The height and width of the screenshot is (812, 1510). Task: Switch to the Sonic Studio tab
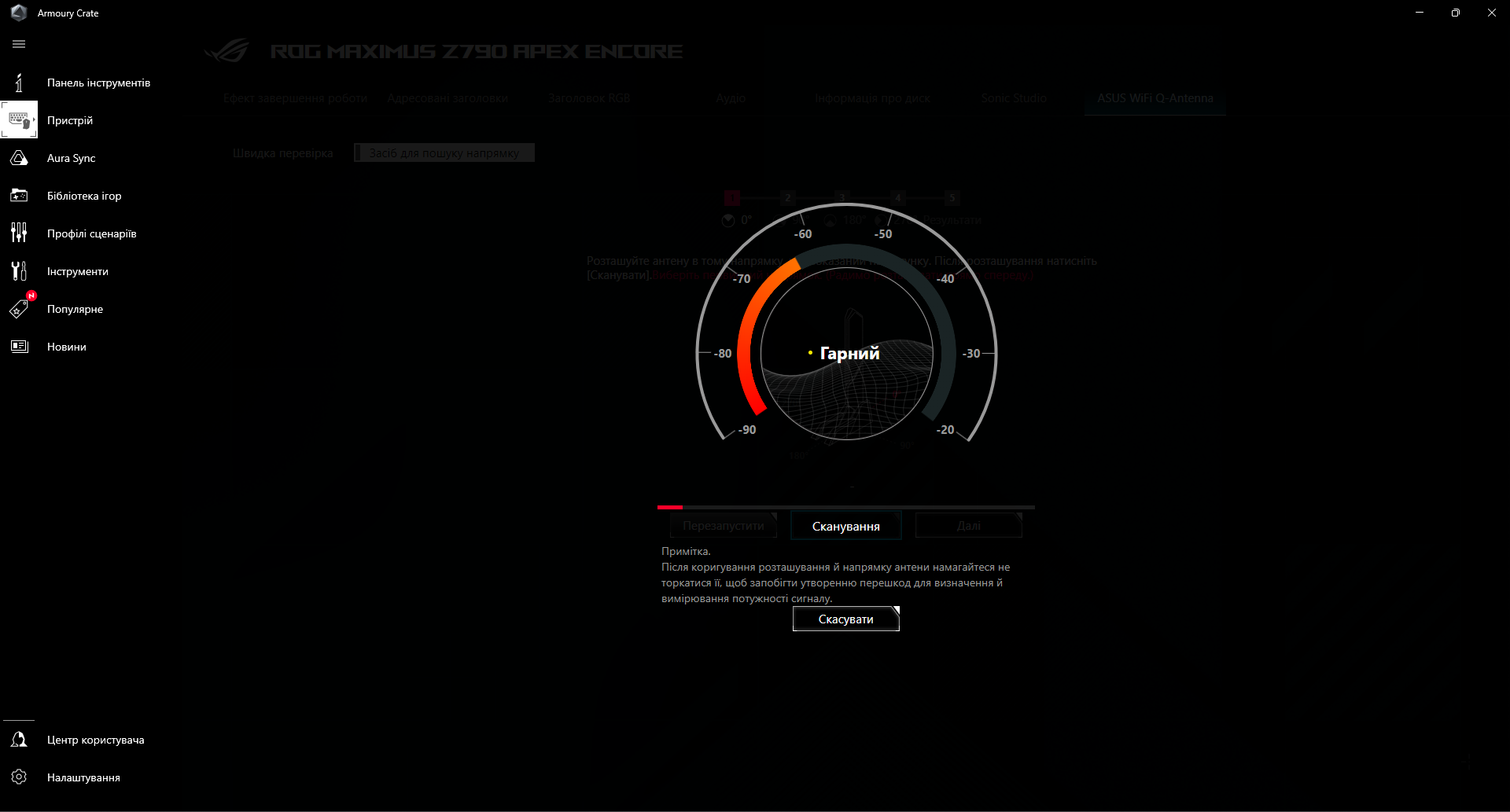[x=1013, y=97]
